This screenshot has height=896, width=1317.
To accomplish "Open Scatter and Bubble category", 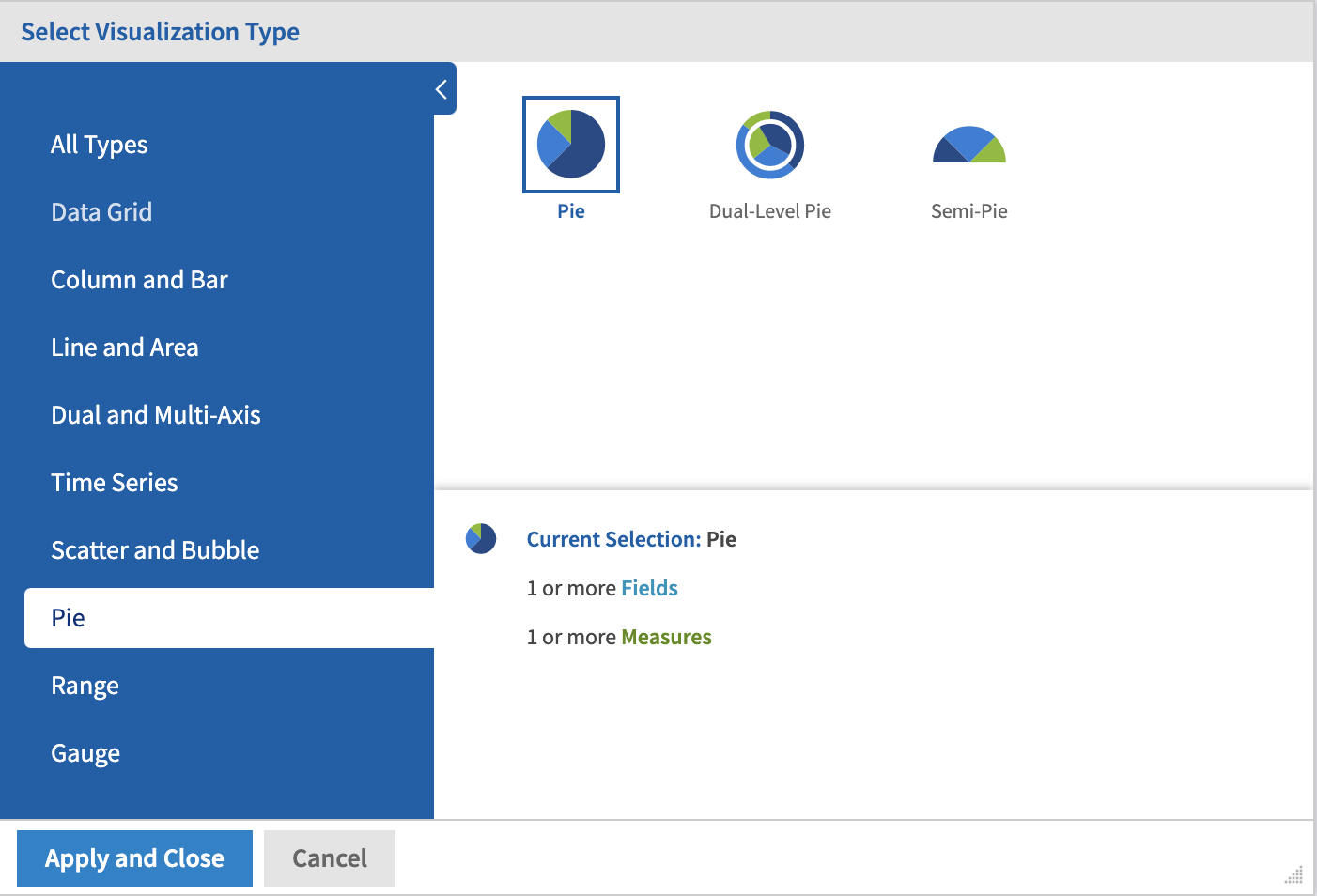I will pos(155,550).
